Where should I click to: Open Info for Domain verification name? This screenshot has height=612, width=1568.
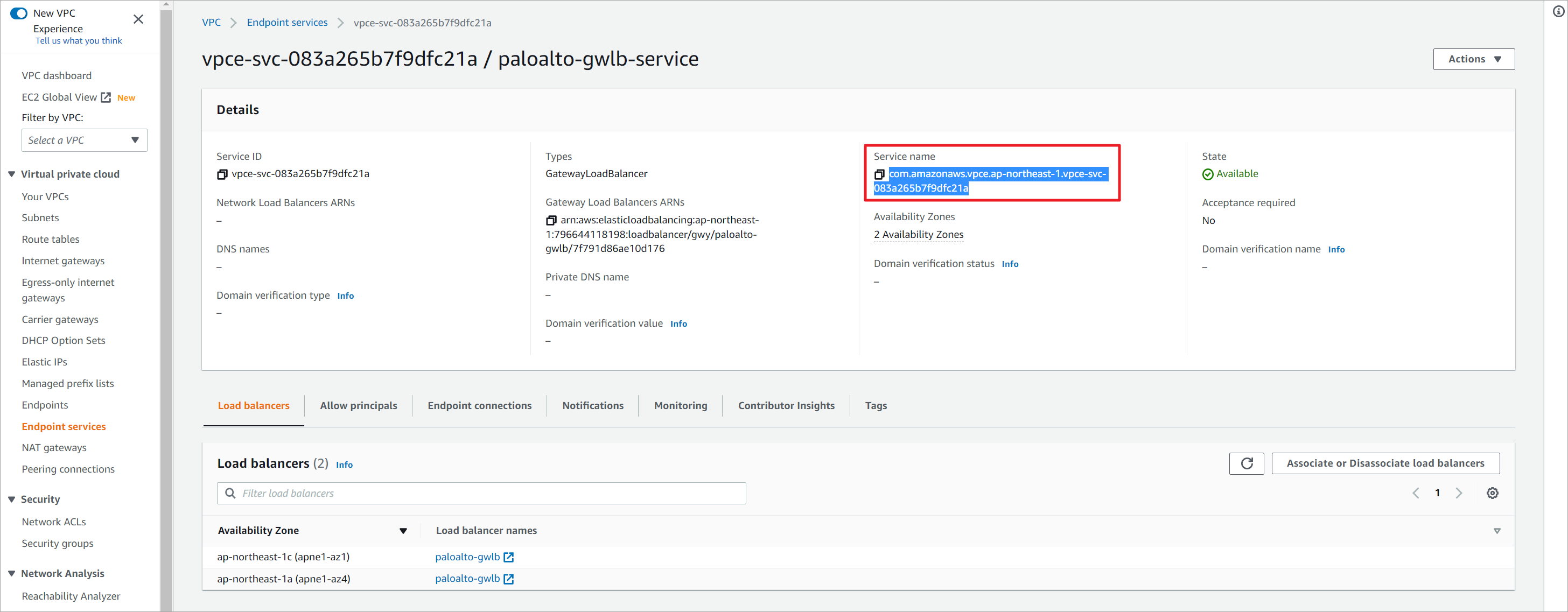pos(1336,249)
